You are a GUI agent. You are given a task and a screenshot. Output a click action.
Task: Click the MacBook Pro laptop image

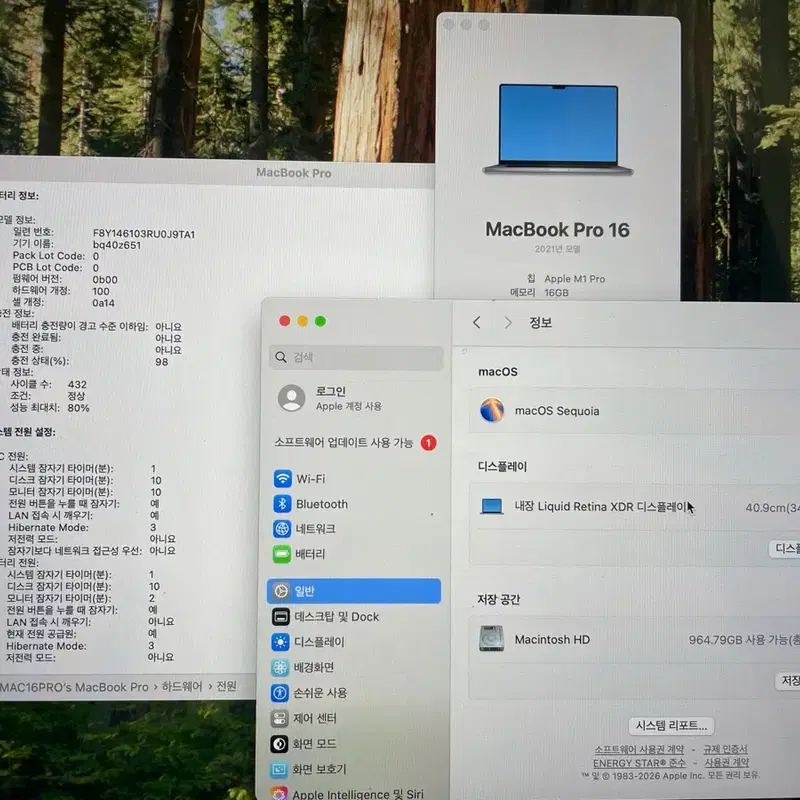click(558, 130)
